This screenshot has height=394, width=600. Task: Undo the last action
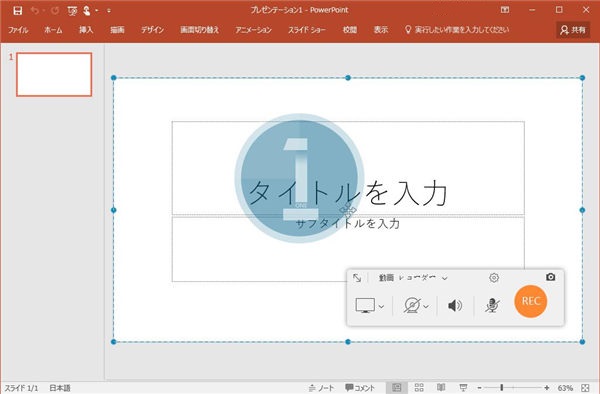click(35, 10)
